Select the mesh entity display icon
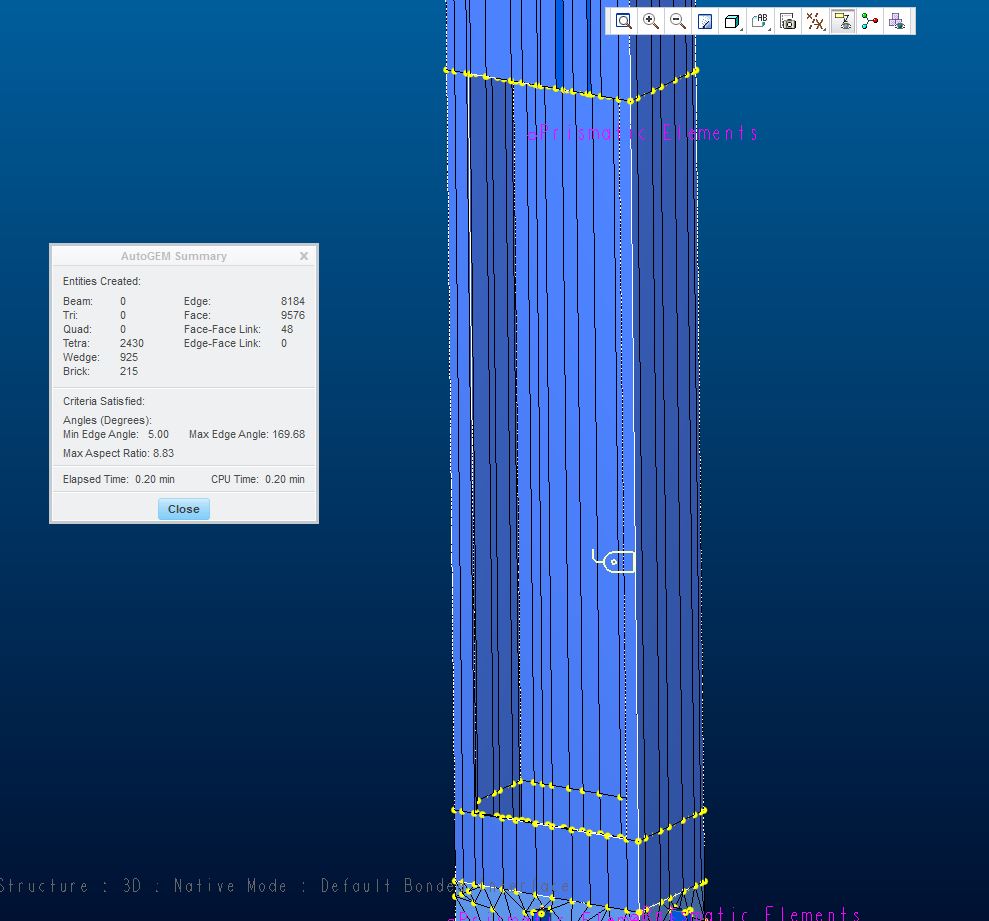The width and height of the screenshot is (989, 921). point(896,20)
